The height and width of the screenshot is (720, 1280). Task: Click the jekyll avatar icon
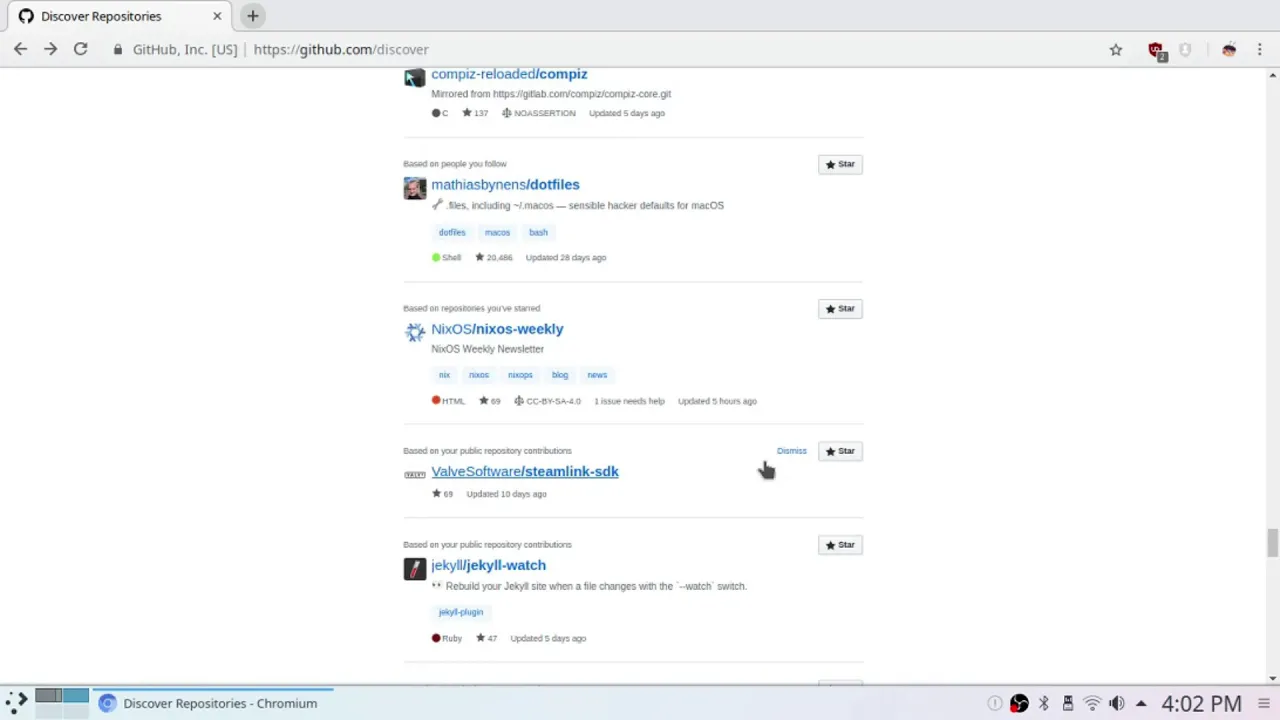(x=414, y=569)
